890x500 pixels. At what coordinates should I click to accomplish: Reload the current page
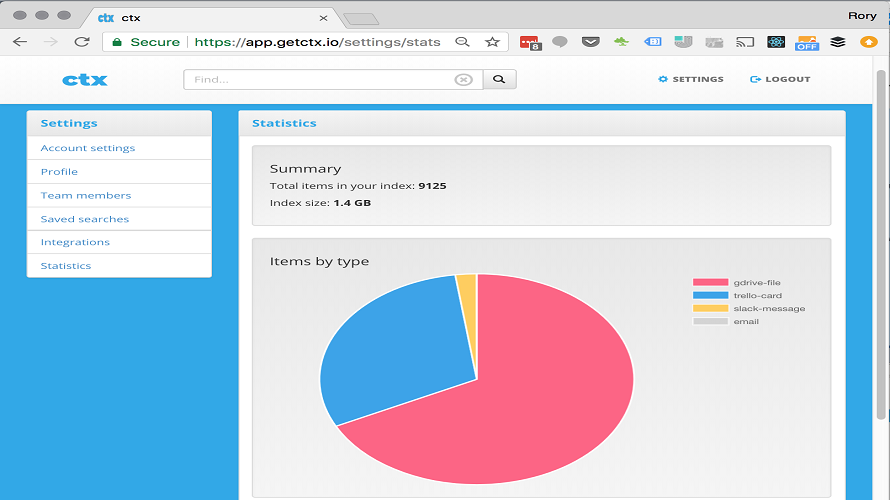[82, 41]
